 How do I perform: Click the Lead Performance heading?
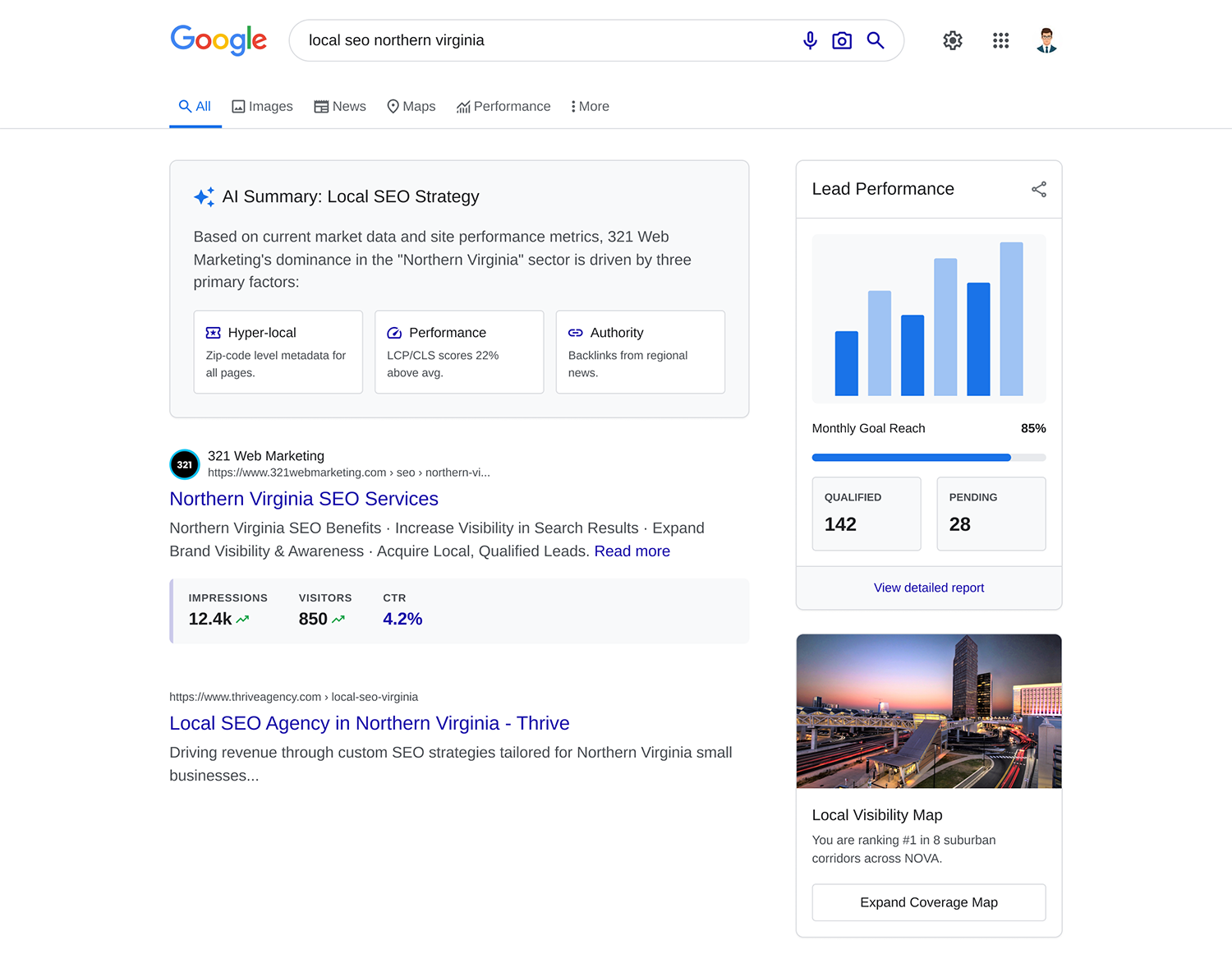[x=883, y=189]
